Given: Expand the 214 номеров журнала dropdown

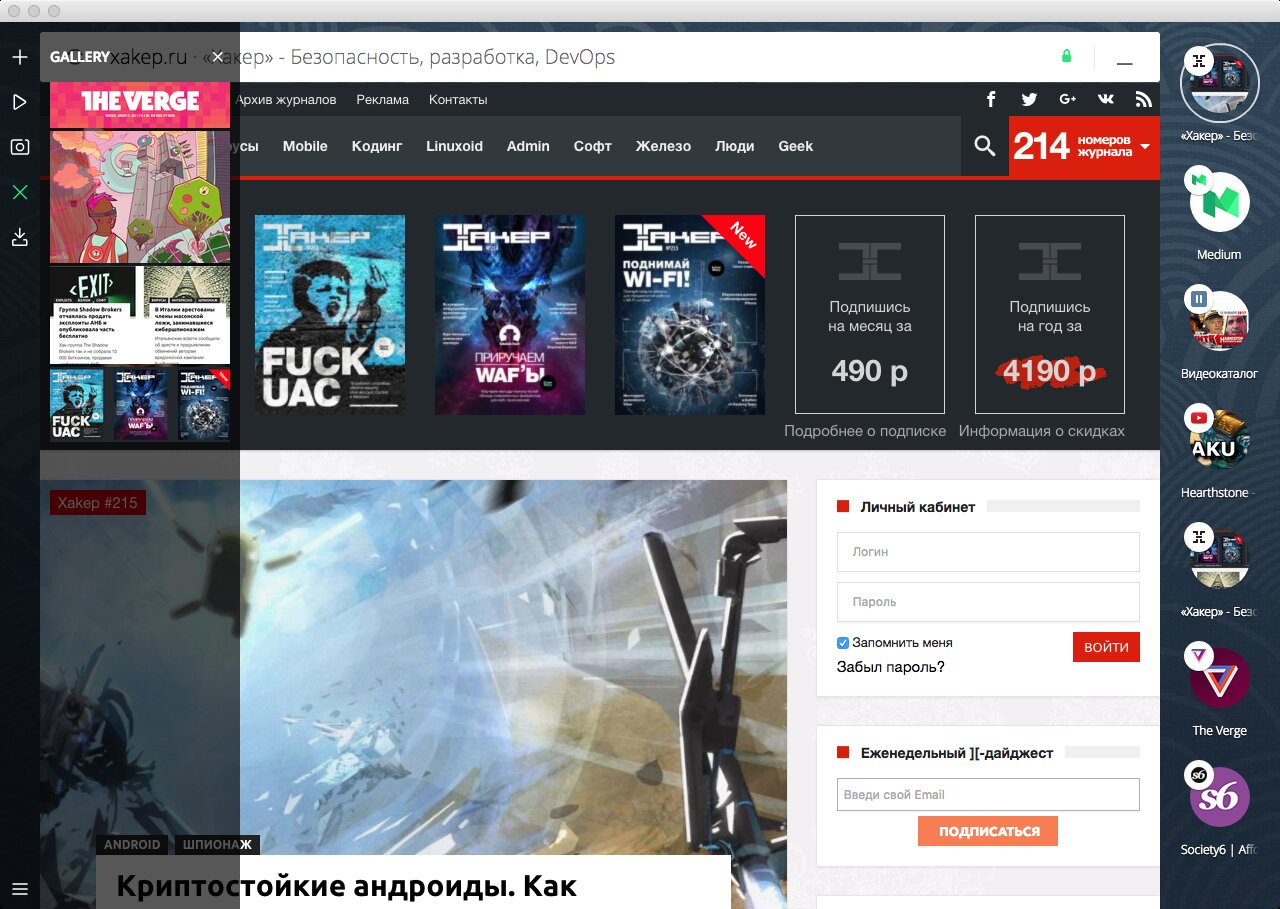Looking at the screenshot, I should (1084, 146).
